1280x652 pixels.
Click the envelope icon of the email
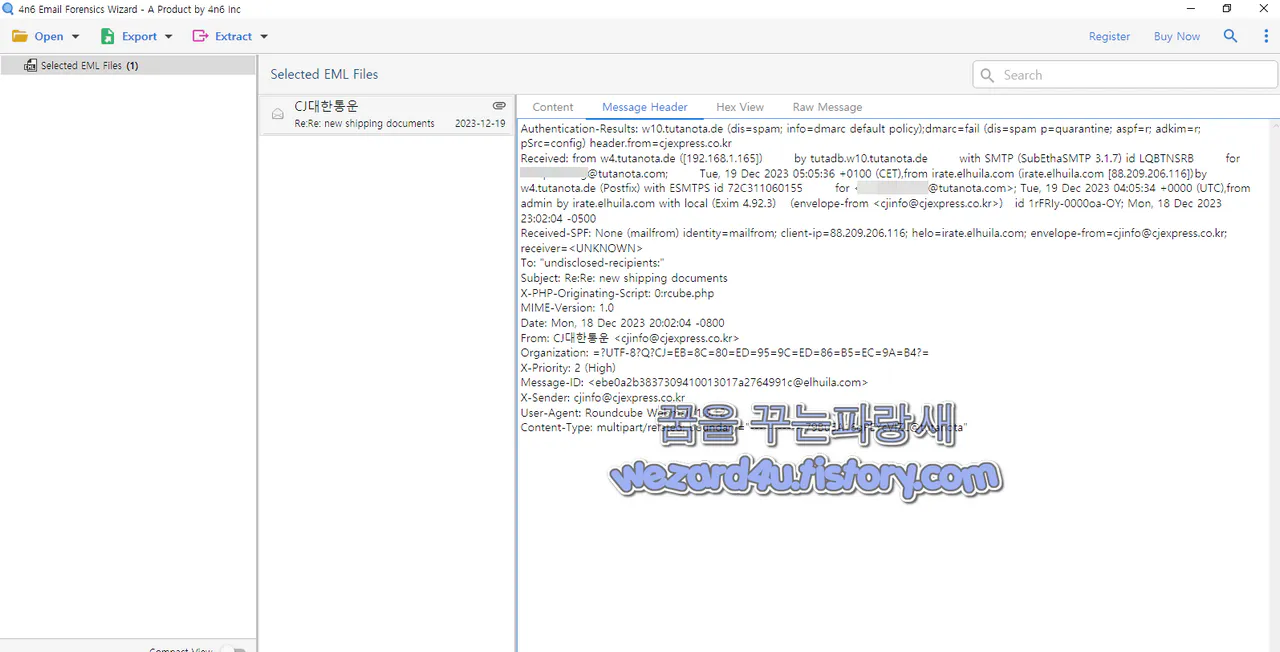pyautogui.click(x=278, y=114)
